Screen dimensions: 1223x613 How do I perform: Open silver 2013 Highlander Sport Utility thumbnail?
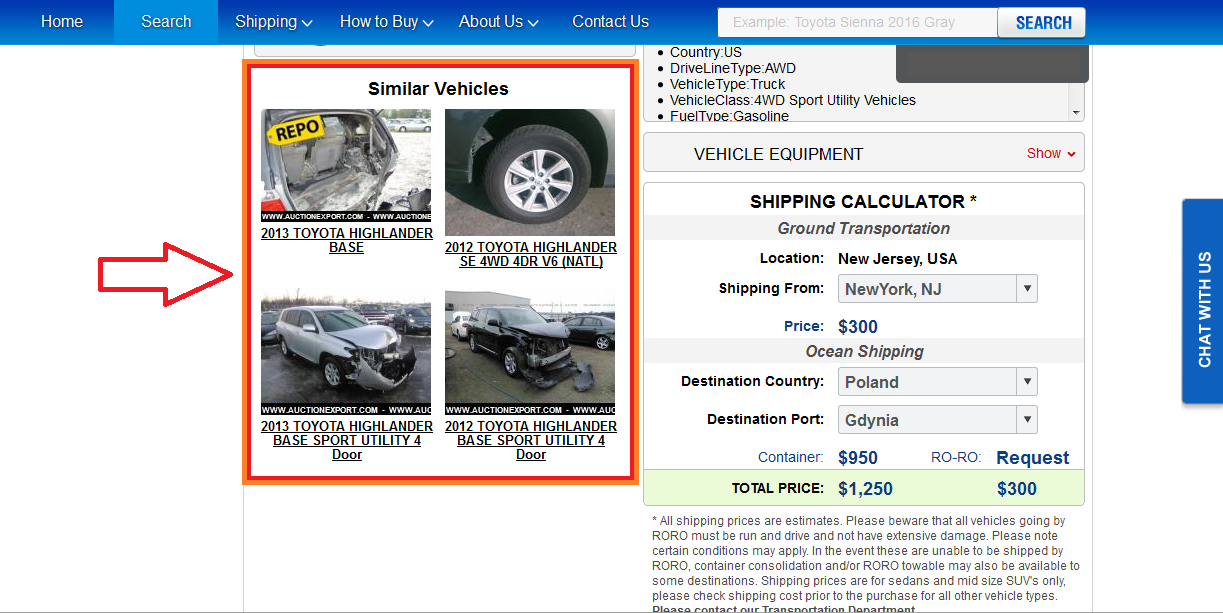click(x=346, y=353)
